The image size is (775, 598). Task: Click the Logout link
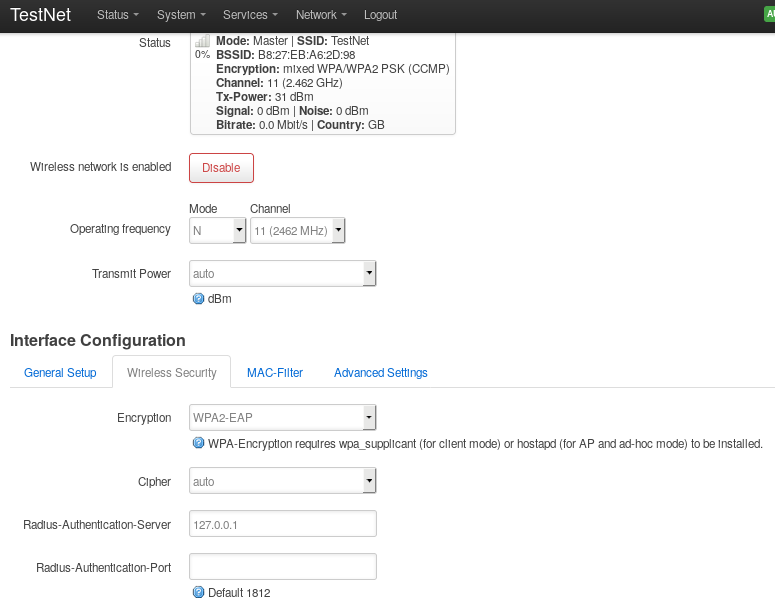point(380,15)
